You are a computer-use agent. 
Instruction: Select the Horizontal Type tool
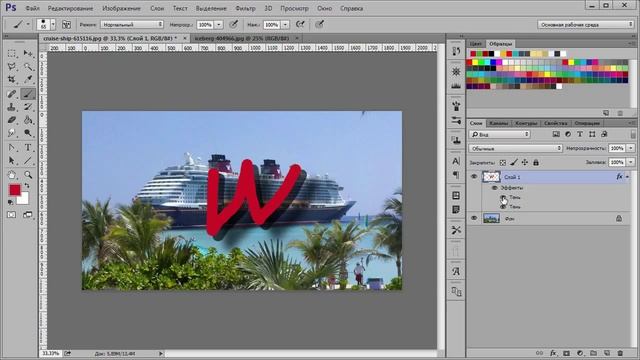coord(28,148)
